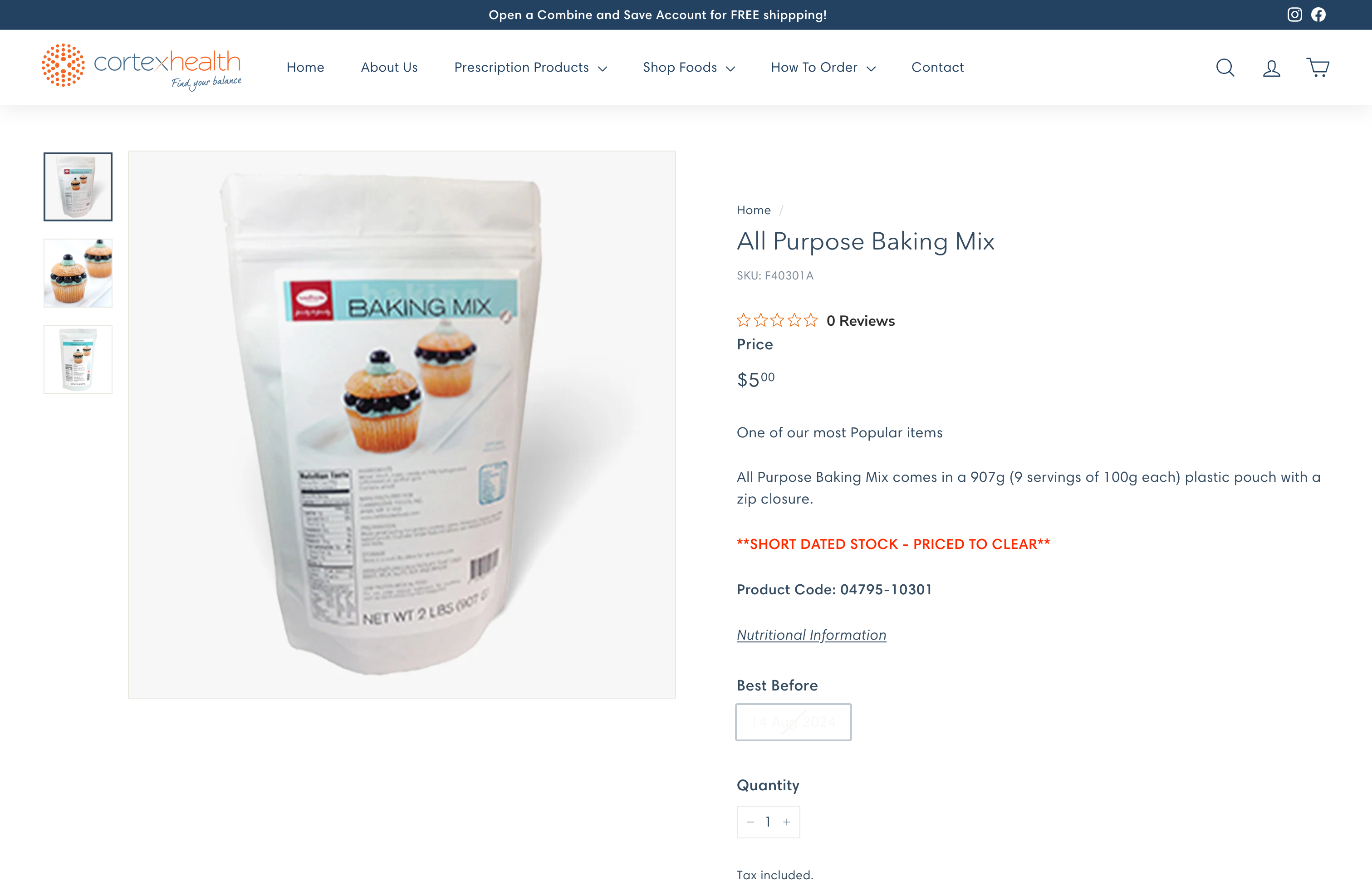Click the five-star rating icons
The image size is (1372, 891).
coord(777,320)
